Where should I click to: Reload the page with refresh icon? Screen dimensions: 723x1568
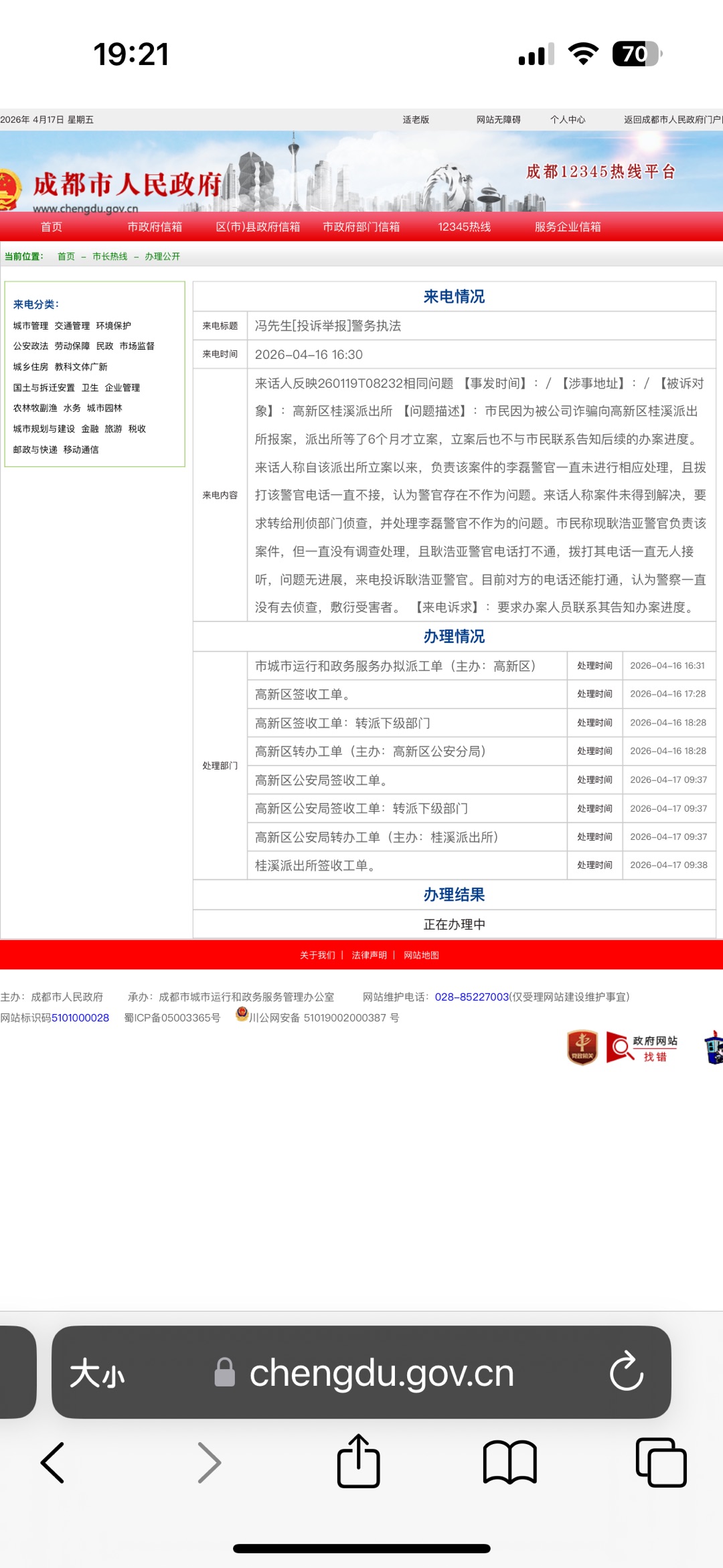627,1372
